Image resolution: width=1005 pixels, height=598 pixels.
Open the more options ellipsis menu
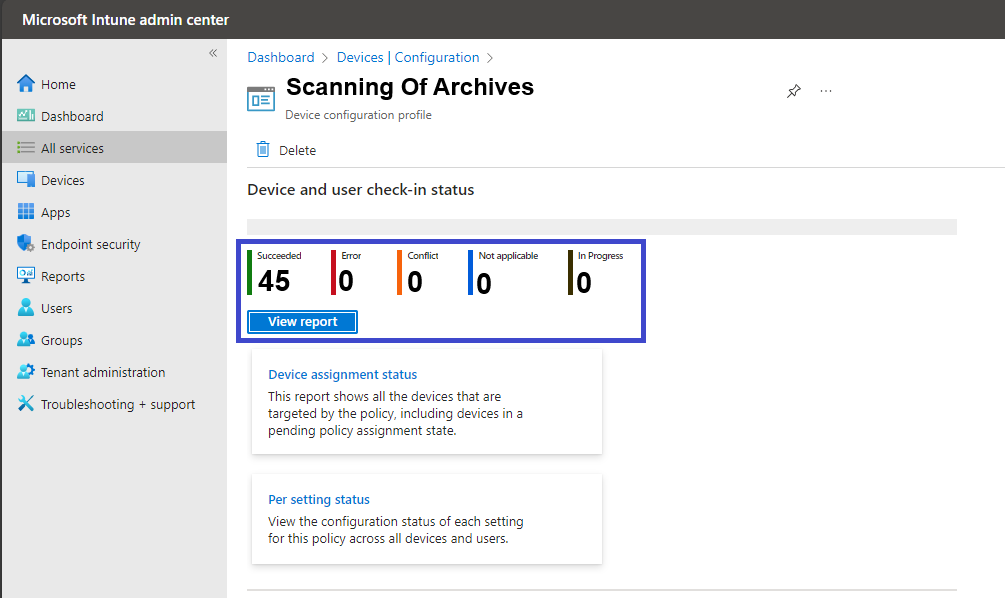click(826, 91)
